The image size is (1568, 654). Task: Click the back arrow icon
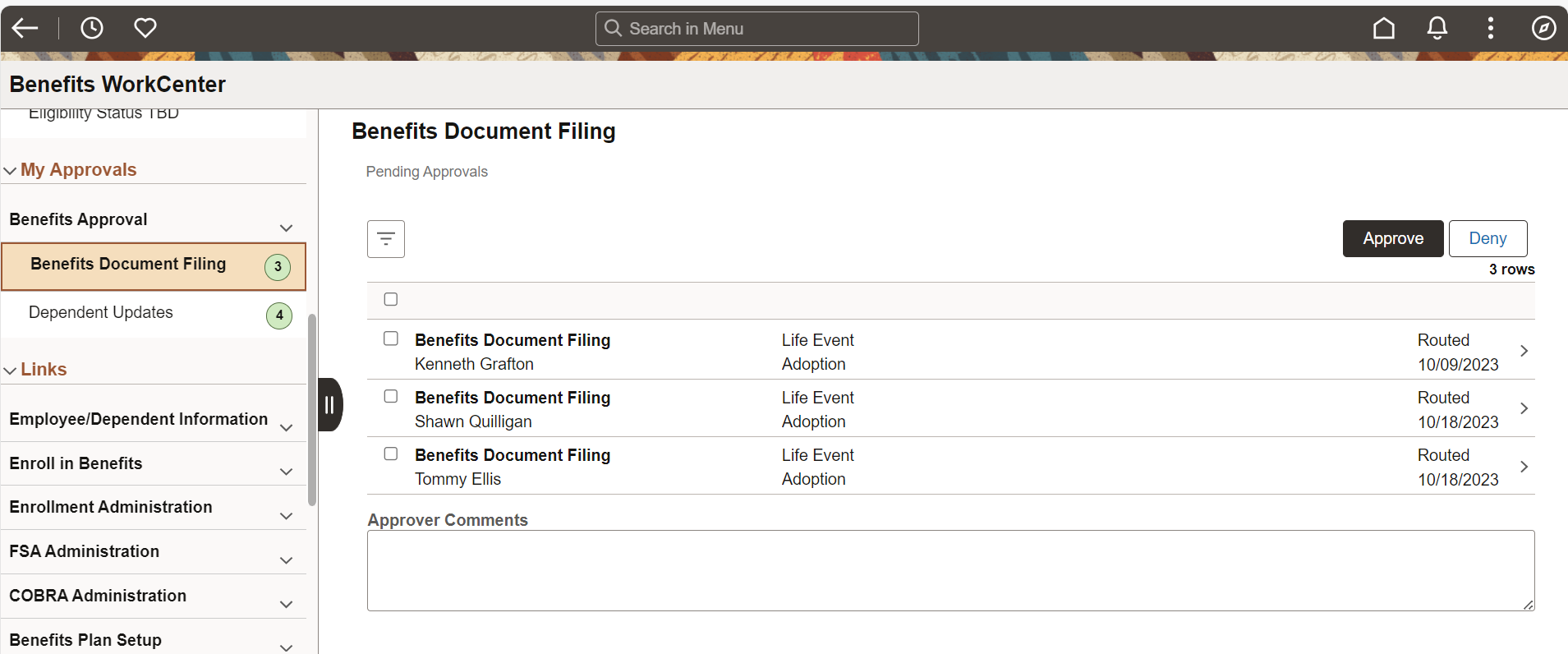[25, 29]
